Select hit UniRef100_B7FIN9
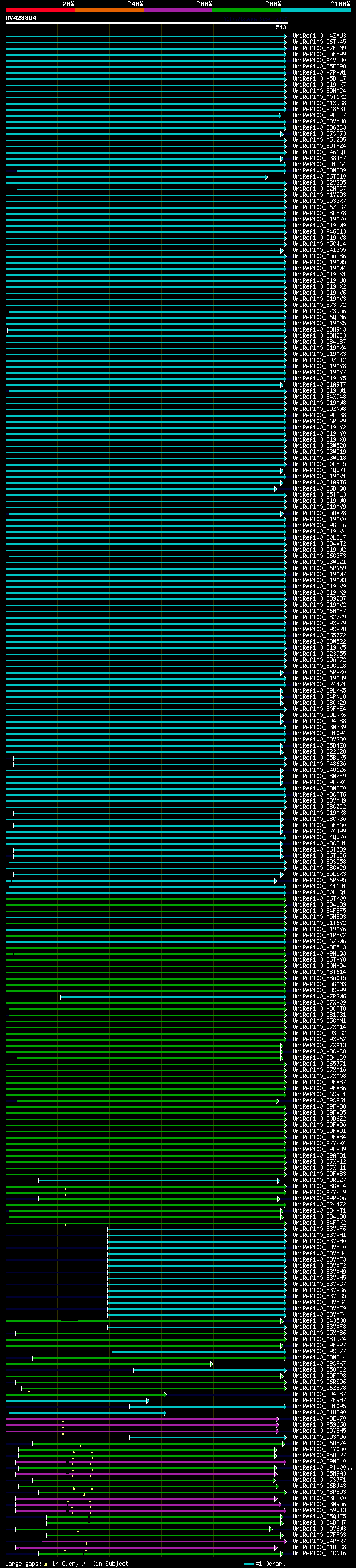Viewport: 356px width, 1568px height. point(319,48)
